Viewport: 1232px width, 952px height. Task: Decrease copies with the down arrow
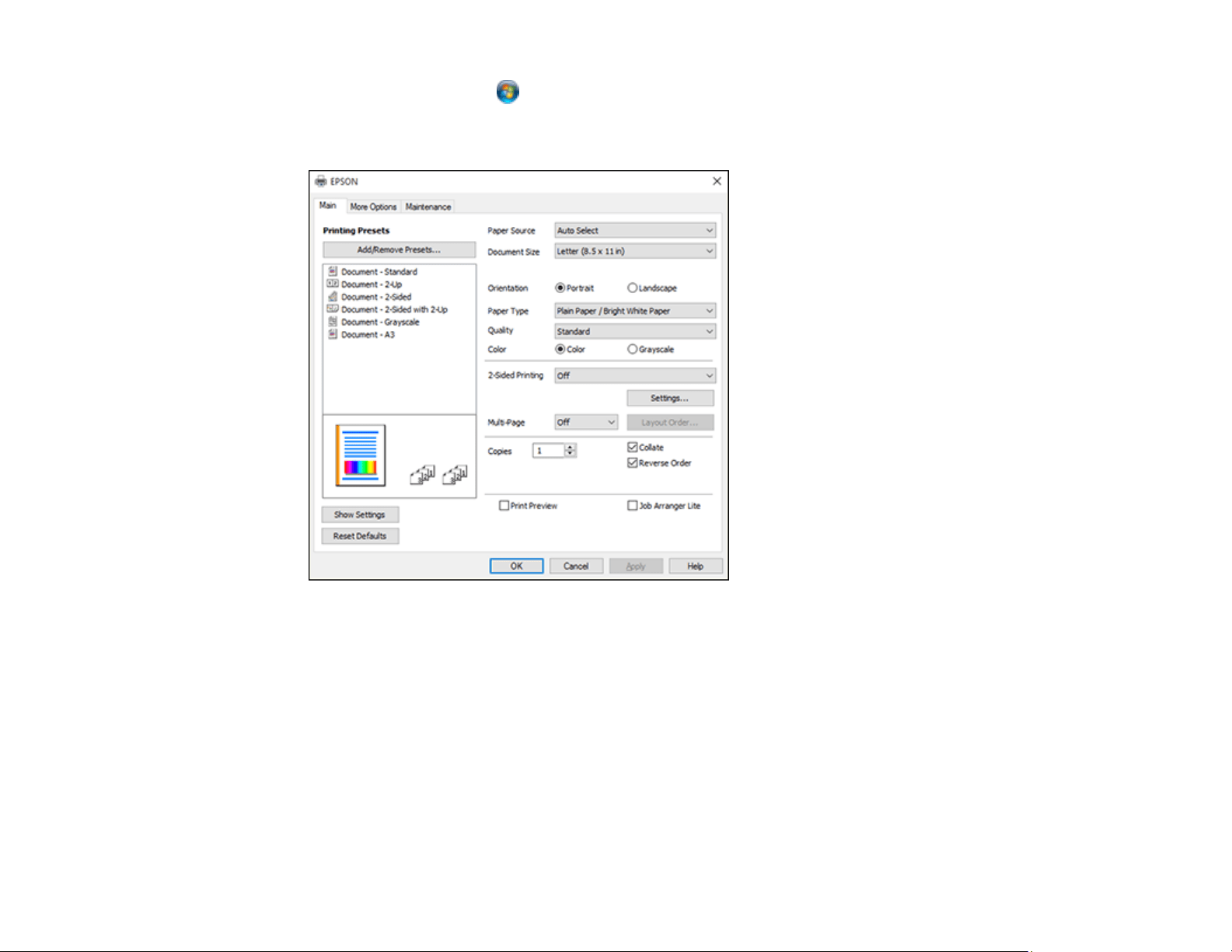click(571, 454)
